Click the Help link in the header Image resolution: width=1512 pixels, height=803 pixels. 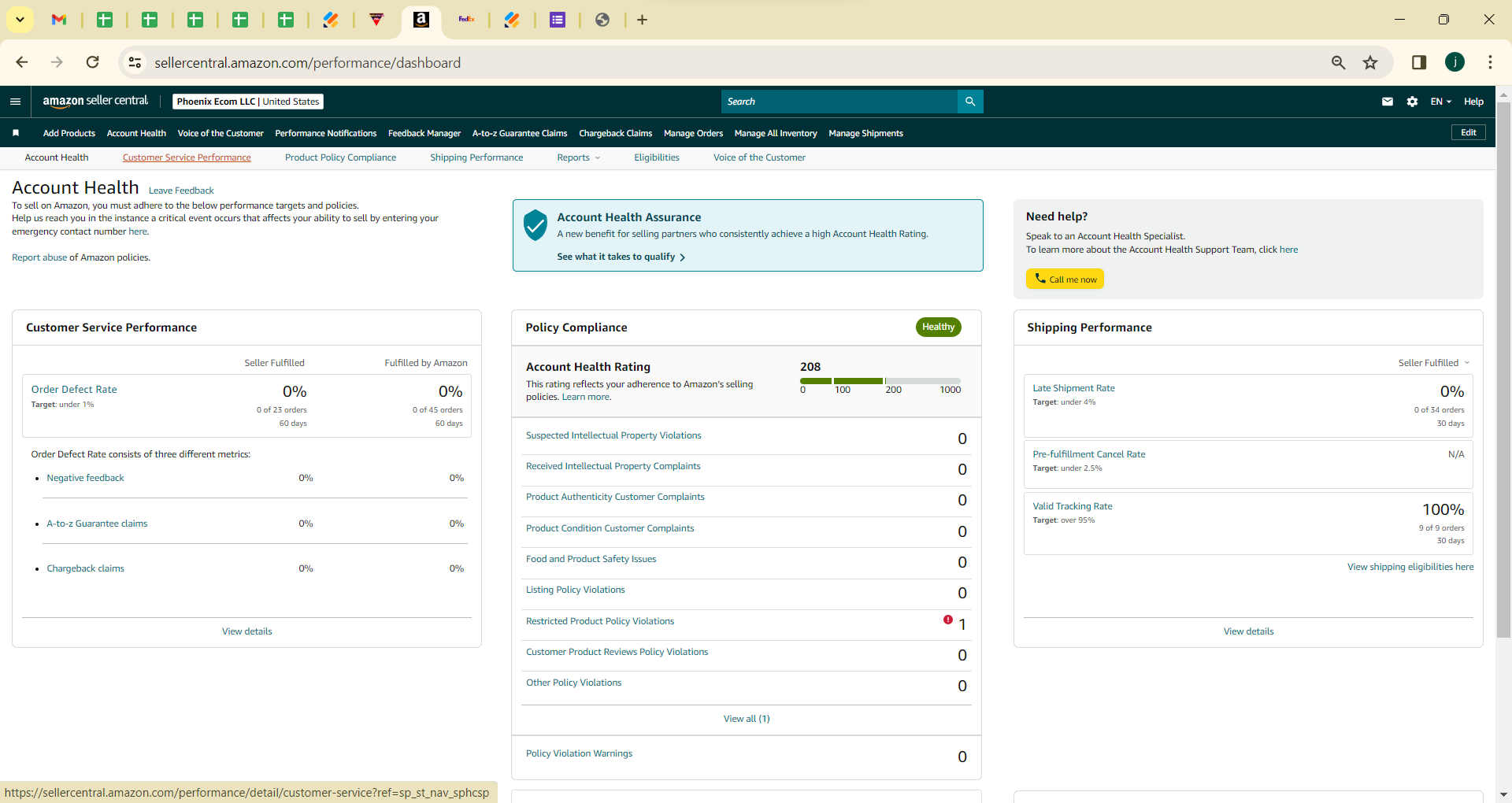[x=1474, y=102]
